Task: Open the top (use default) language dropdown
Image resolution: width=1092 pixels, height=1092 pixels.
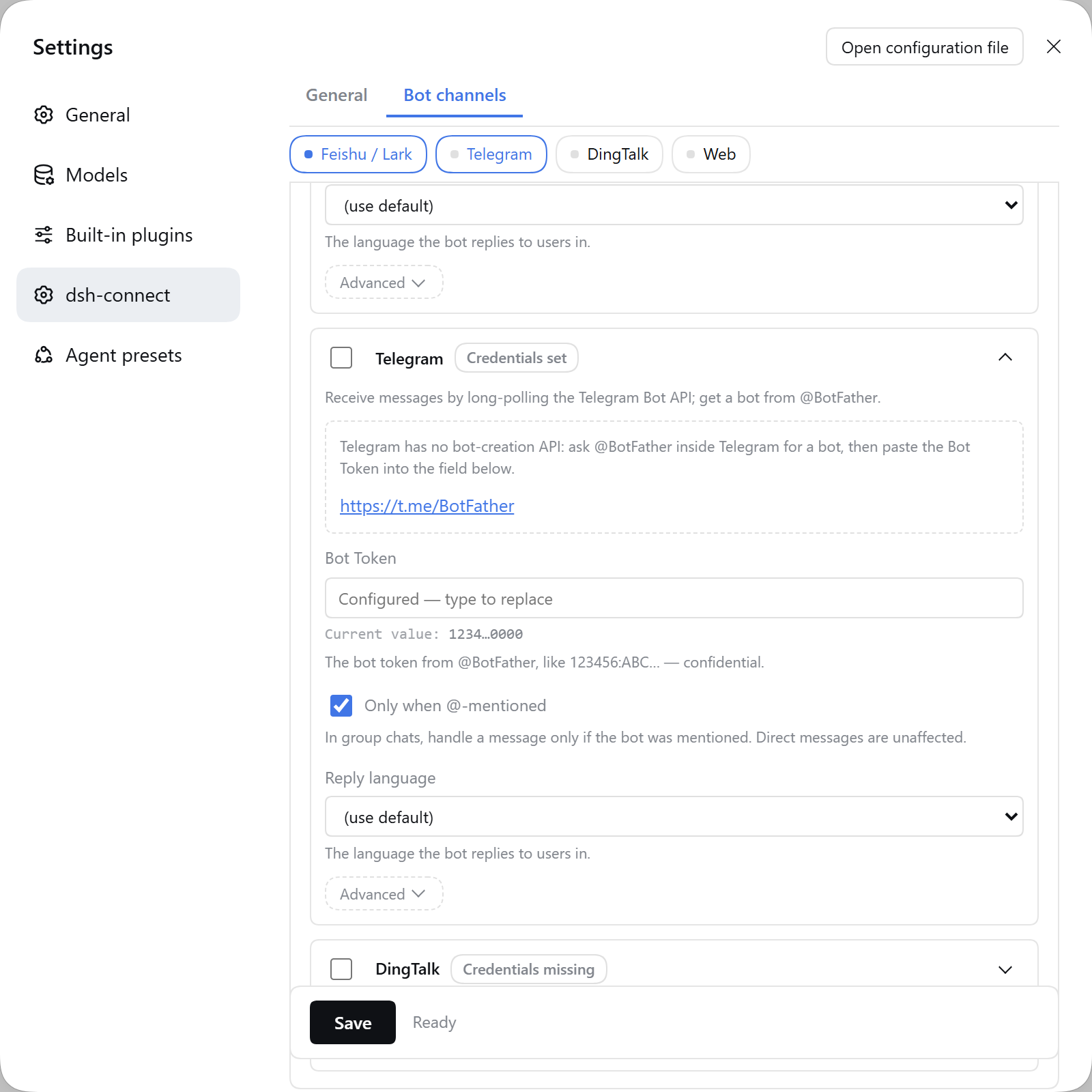Action: pyautogui.click(x=674, y=205)
